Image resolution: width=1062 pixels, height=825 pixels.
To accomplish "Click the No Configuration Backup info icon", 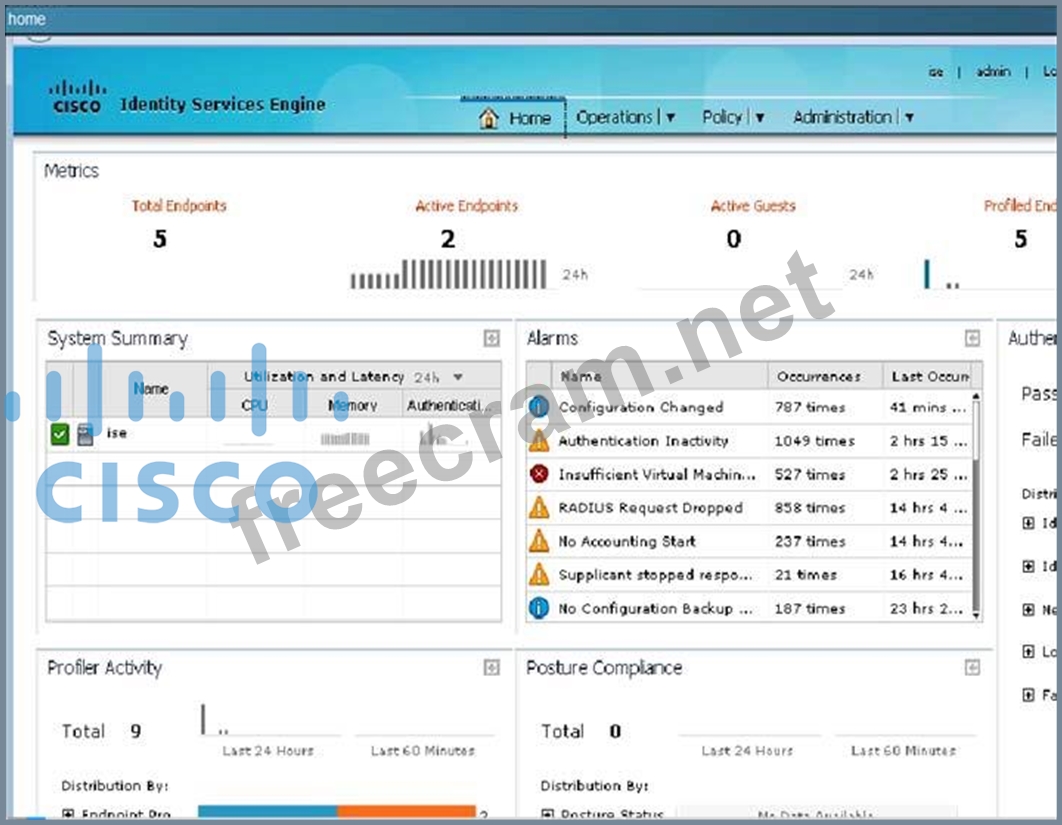I will [x=539, y=608].
